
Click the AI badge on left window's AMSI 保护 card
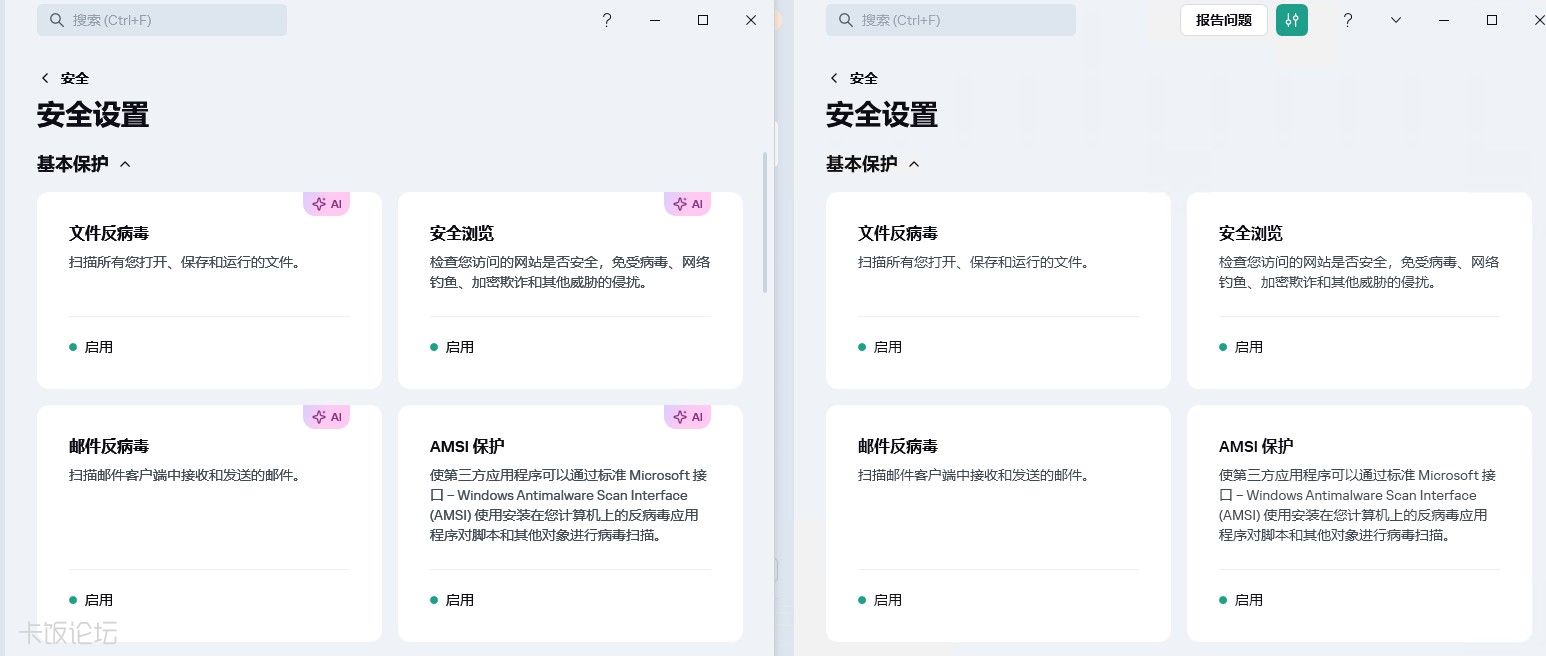(688, 417)
